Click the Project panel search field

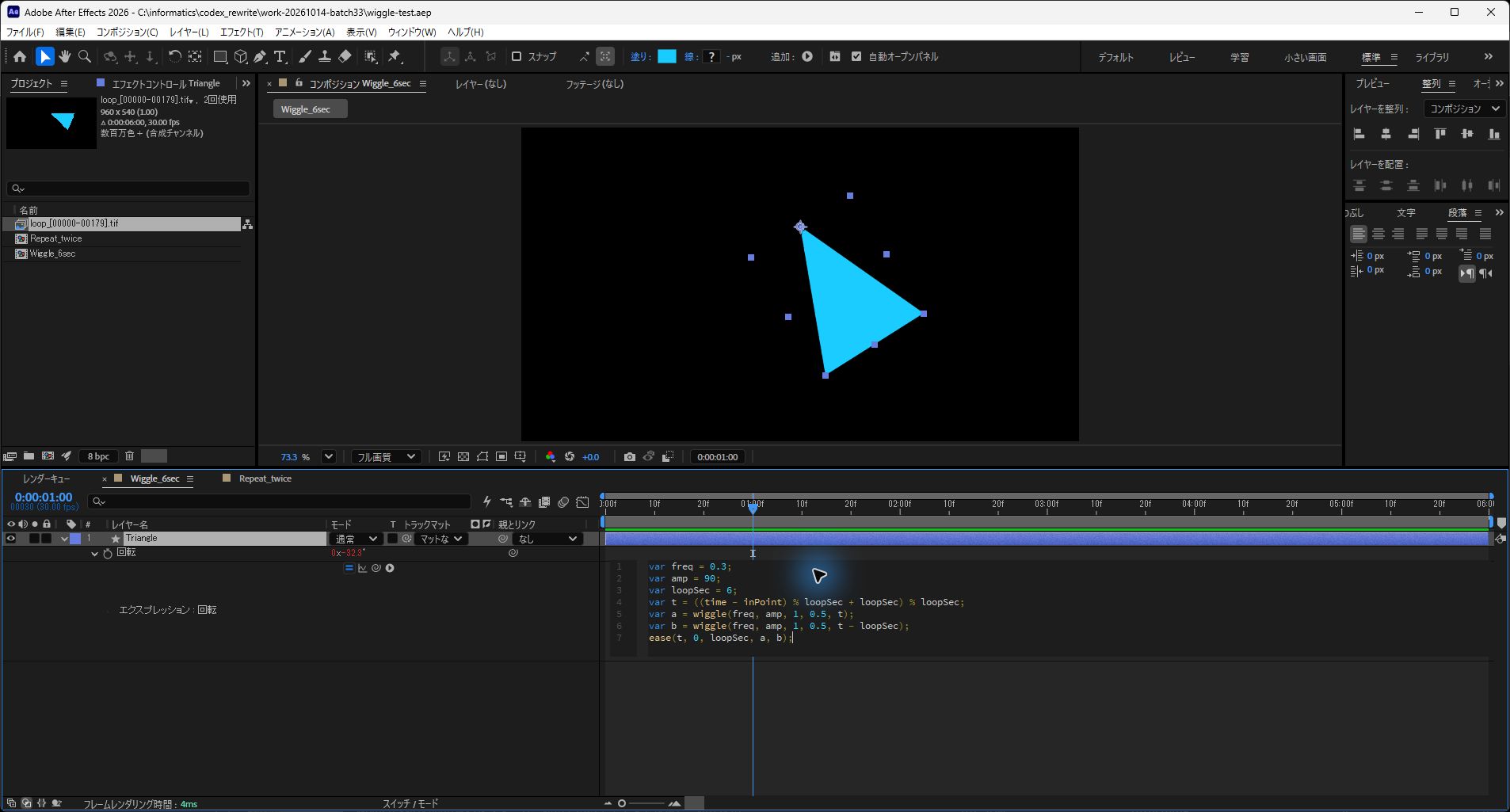(128, 189)
